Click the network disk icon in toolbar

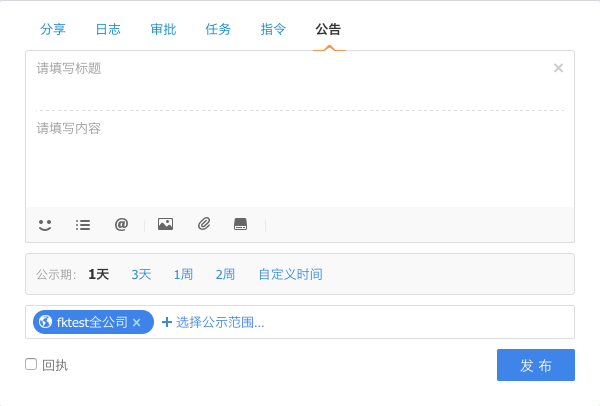tap(240, 225)
